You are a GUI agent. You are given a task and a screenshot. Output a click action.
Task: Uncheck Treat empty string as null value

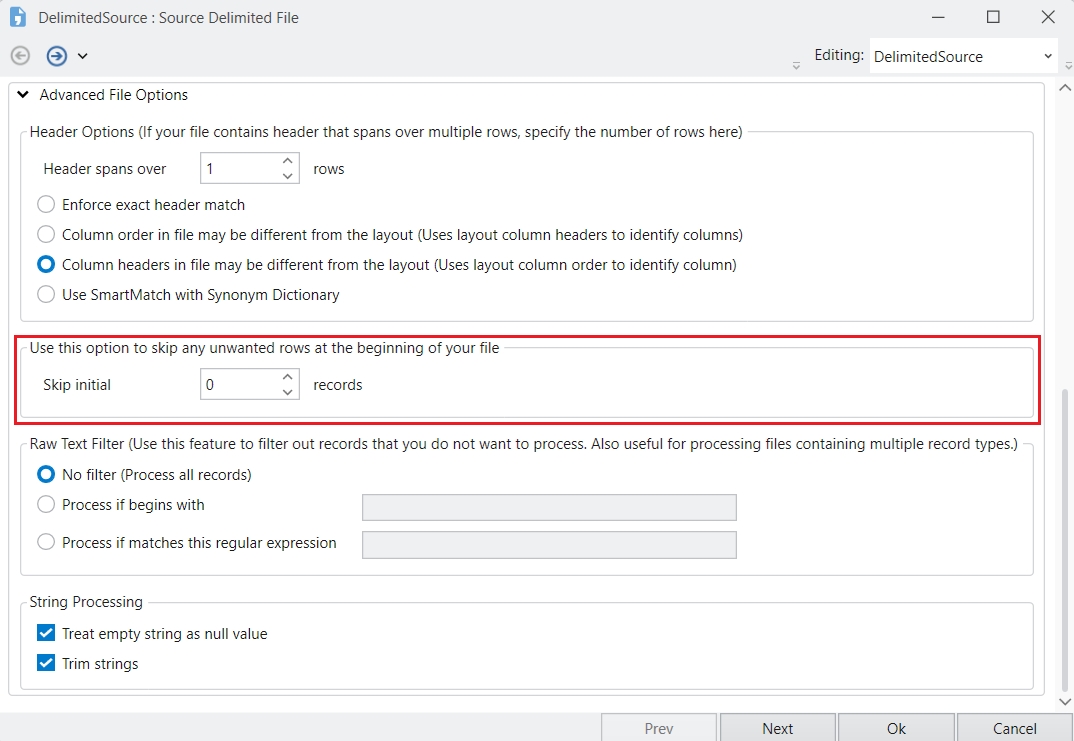[x=46, y=634]
